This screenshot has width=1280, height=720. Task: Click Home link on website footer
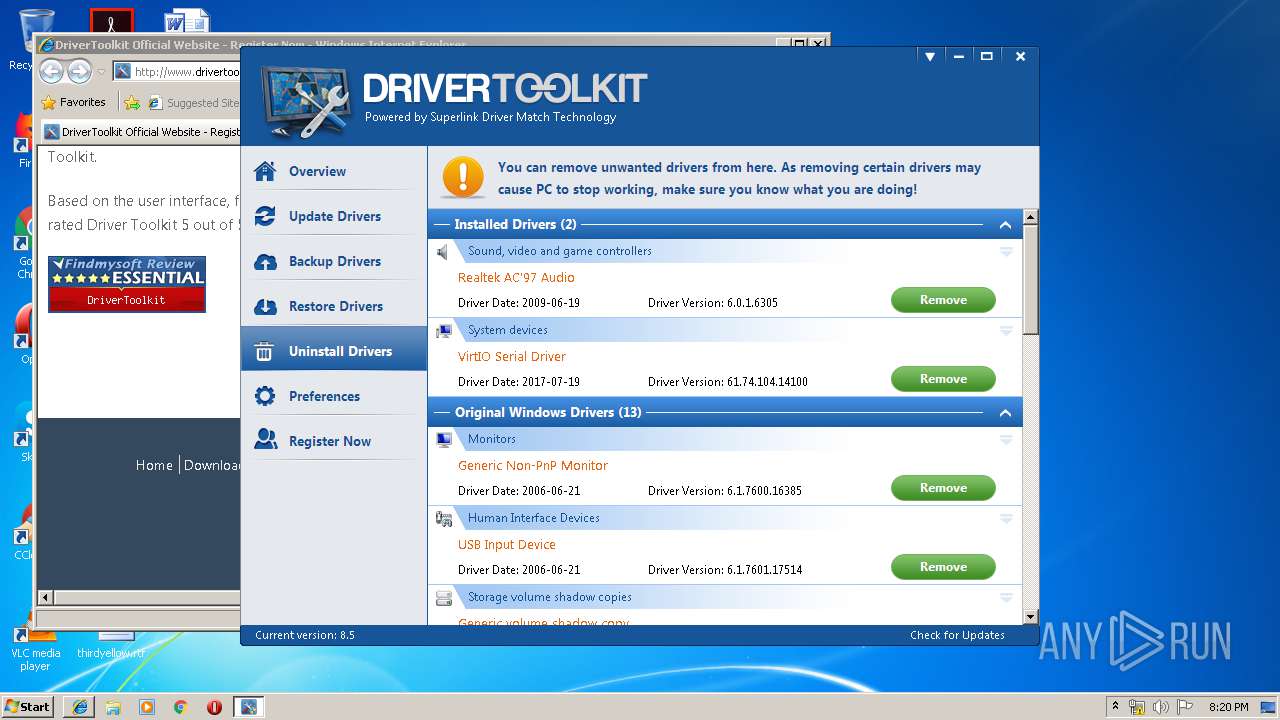(x=154, y=465)
